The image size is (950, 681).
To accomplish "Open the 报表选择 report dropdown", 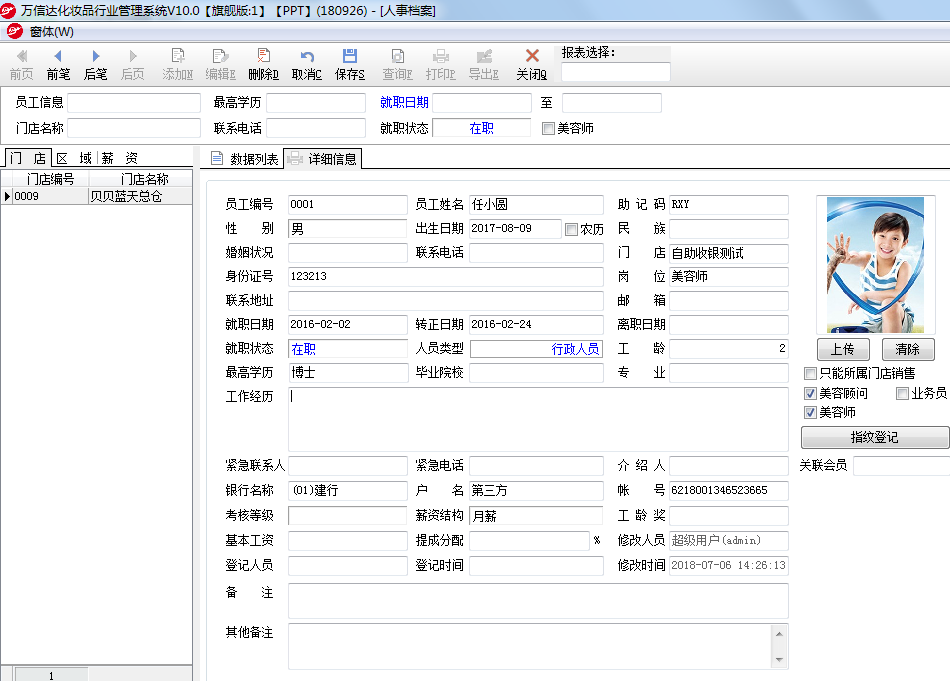I will [616, 72].
